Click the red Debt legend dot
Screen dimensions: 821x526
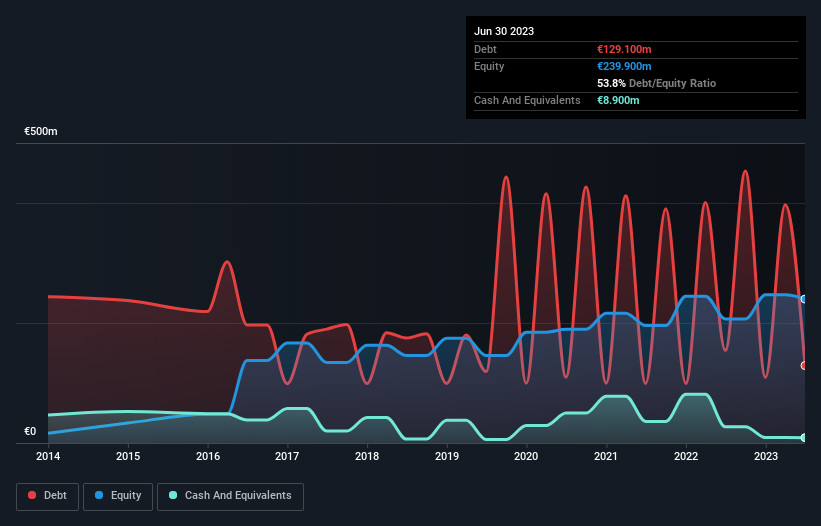click(32, 495)
